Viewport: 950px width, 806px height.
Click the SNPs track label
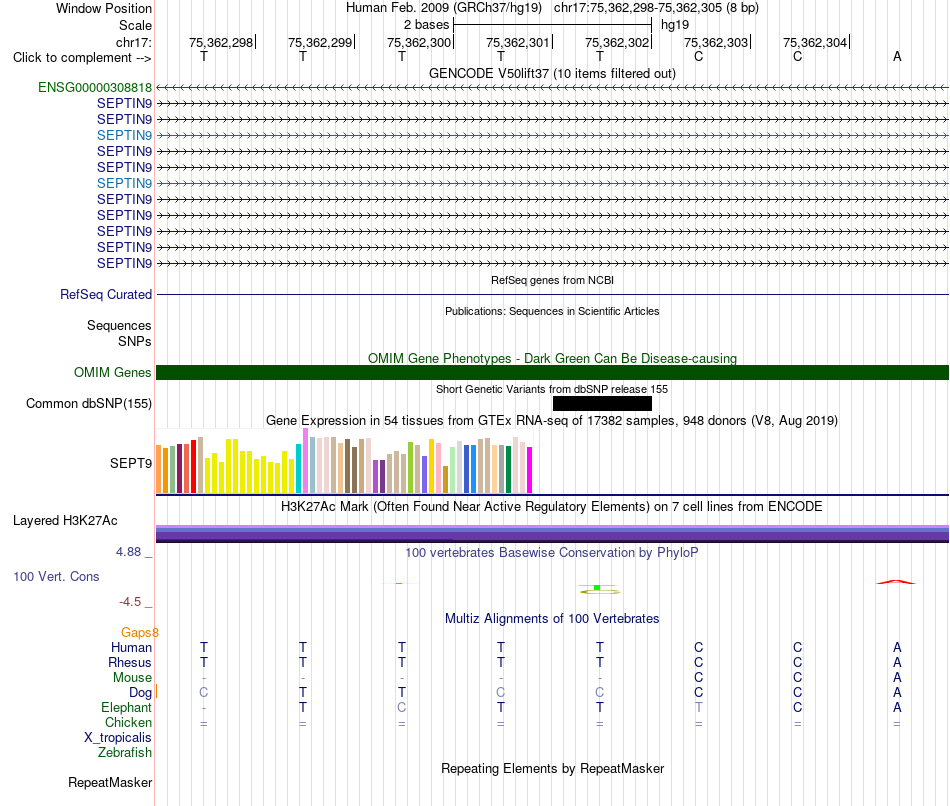[135, 341]
